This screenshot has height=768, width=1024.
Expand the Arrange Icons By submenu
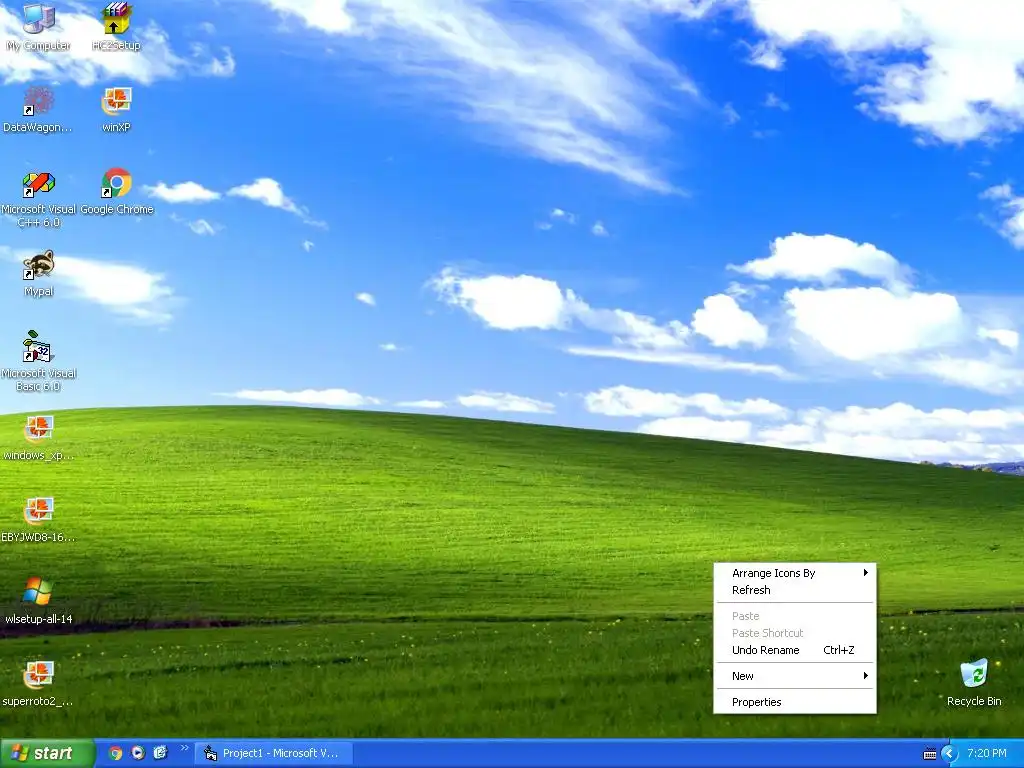[x=795, y=573]
